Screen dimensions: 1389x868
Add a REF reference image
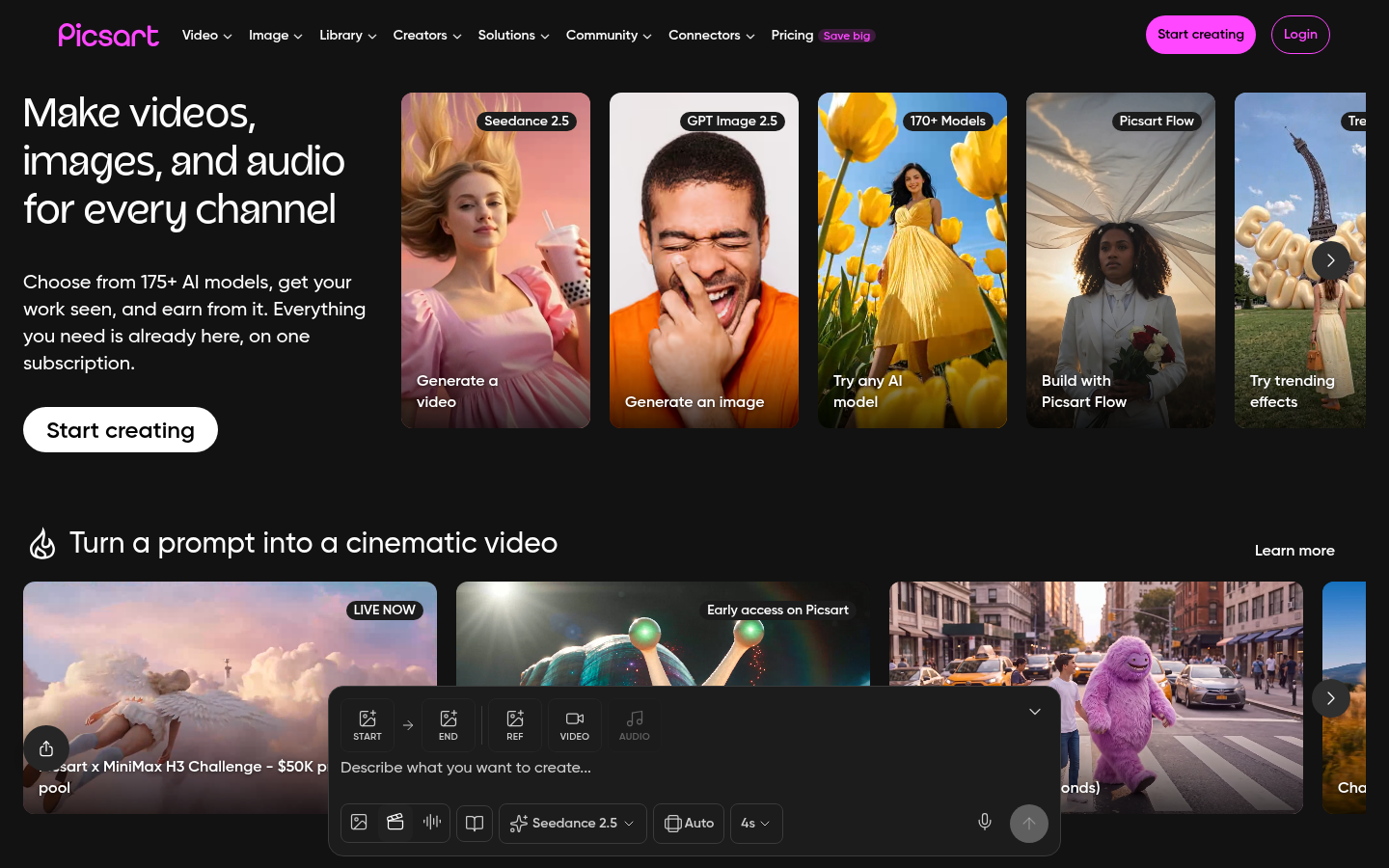[x=515, y=725]
